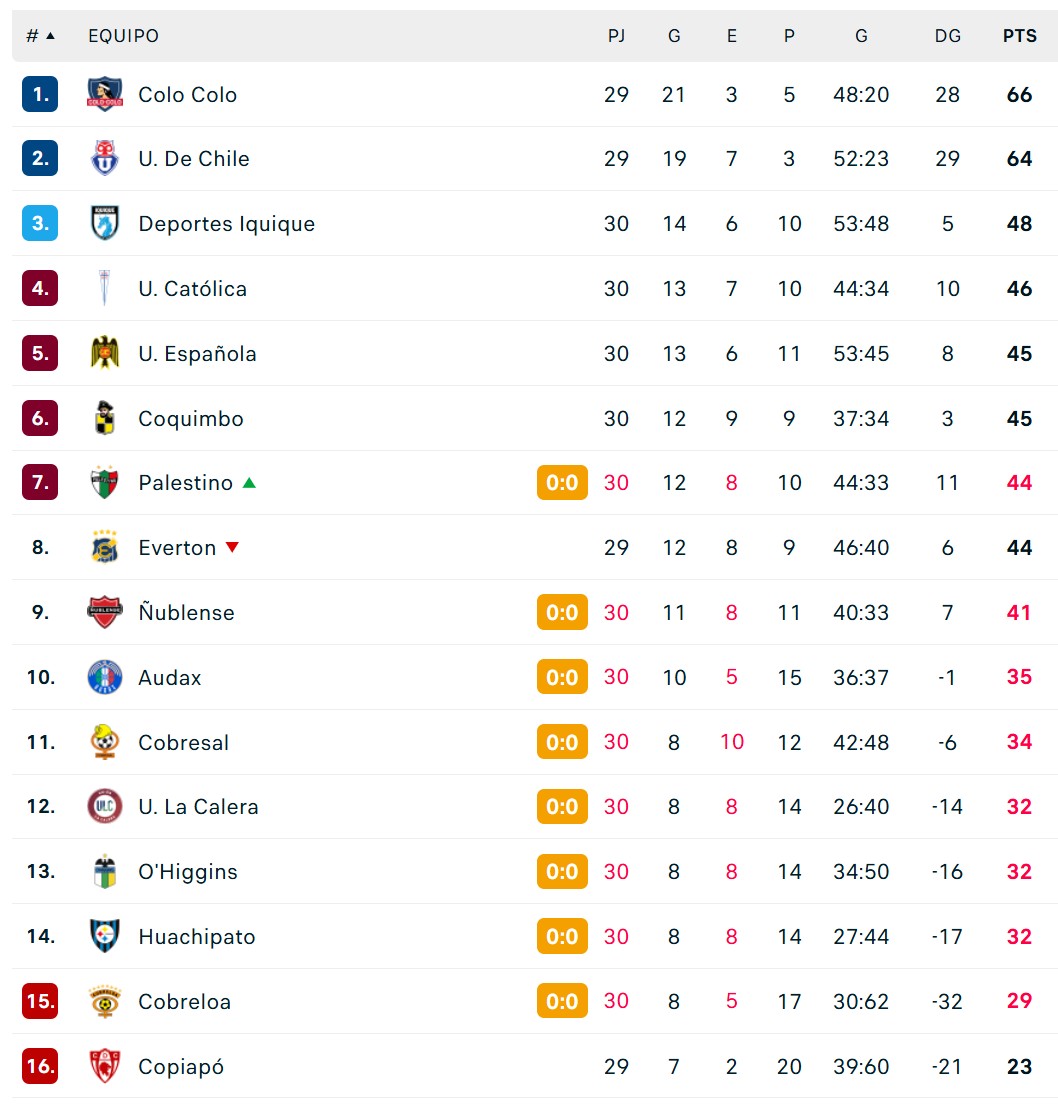Click Palestino's live 0:0 score badge
This screenshot has height=1109, width=1058.
562,482
